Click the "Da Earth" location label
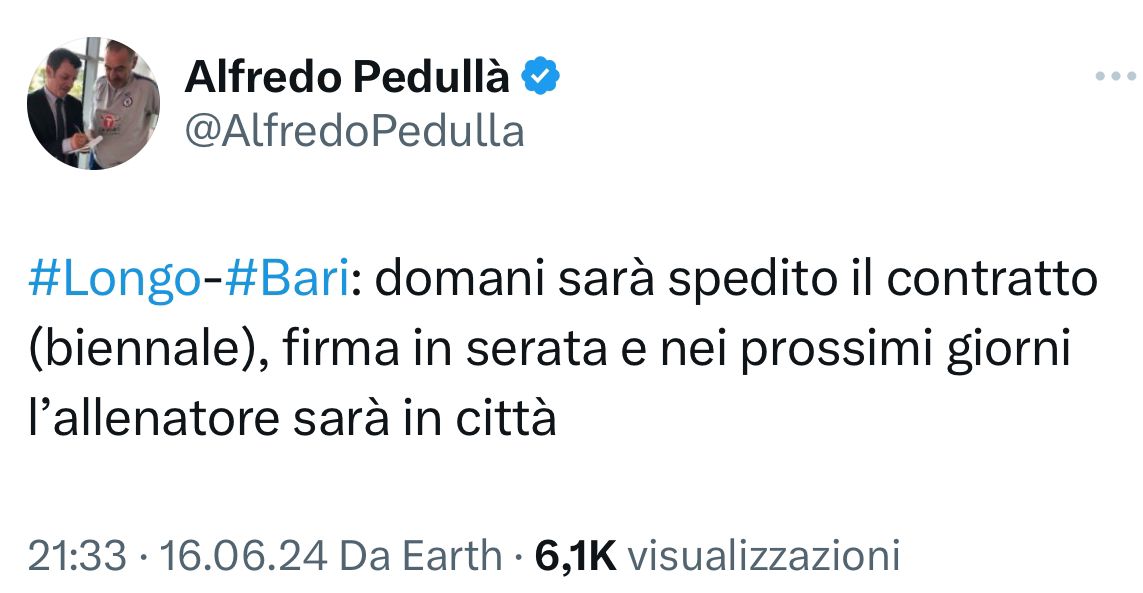Viewport: 1143px width, 593px height. (421, 555)
